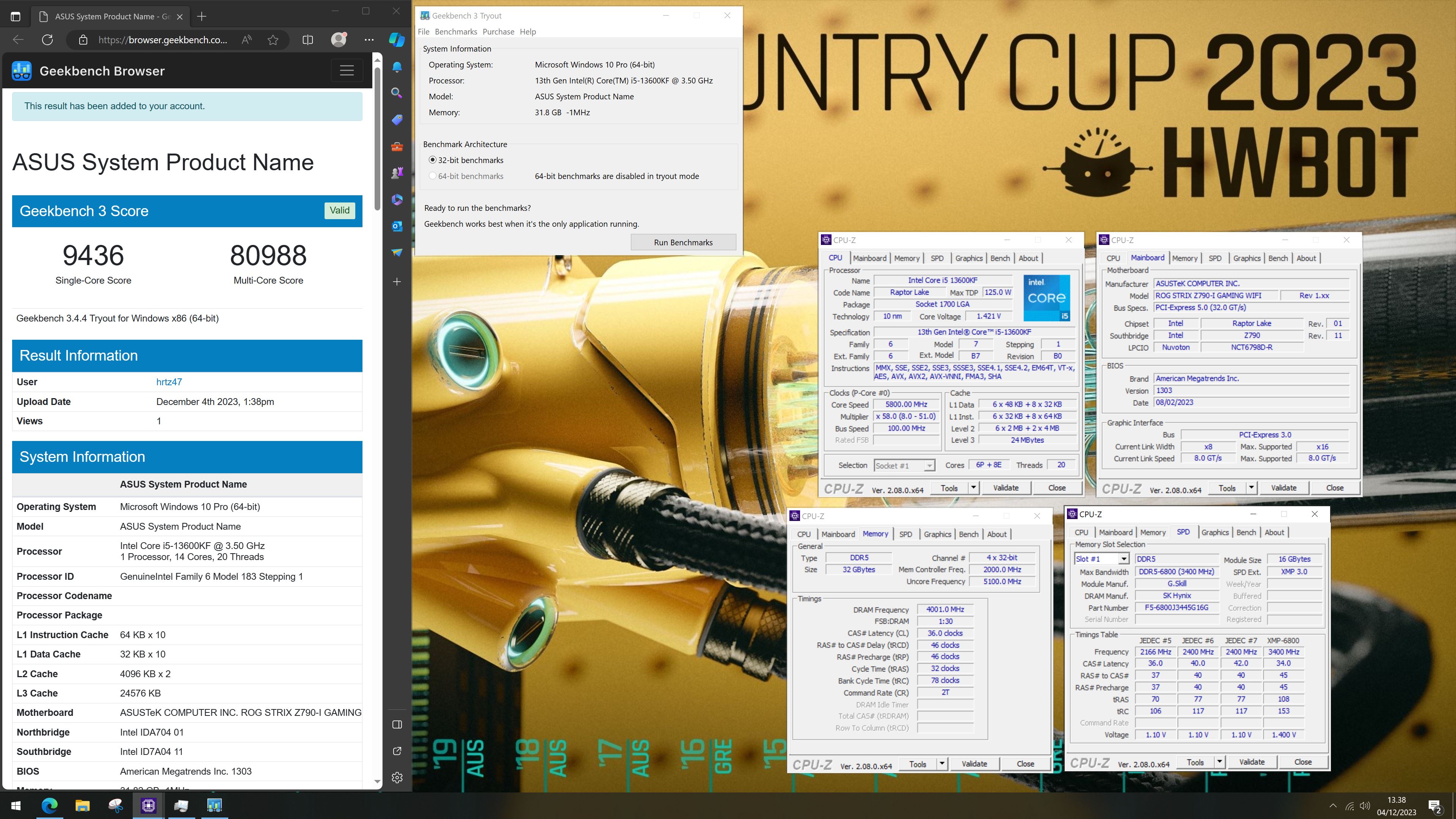Show hidden system tray icons chevron
1456x819 pixels.
click(x=1333, y=806)
